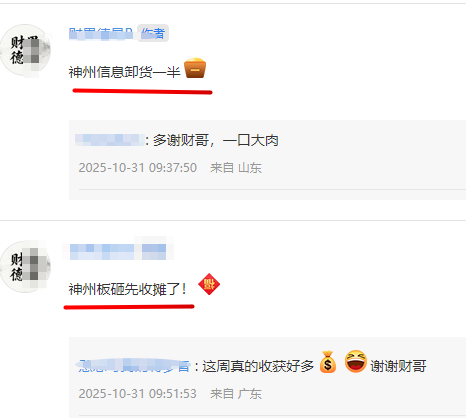Click the blurred username of first reply
This screenshot has height=418, width=466.
[110, 140]
